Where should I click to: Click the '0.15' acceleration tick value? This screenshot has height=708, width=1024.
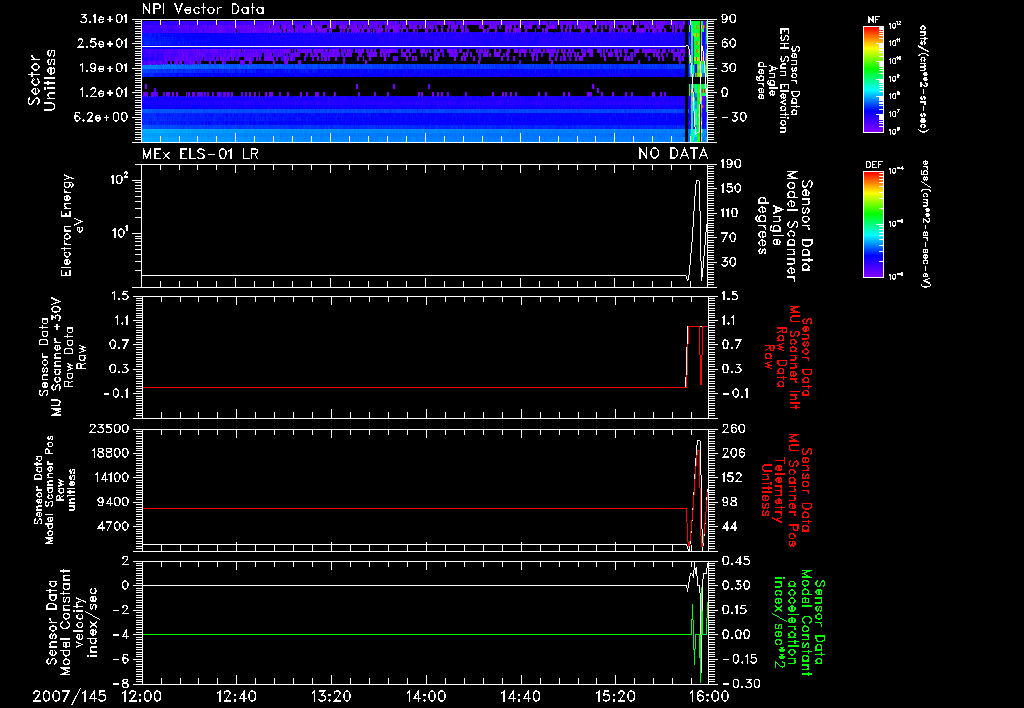(735, 610)
